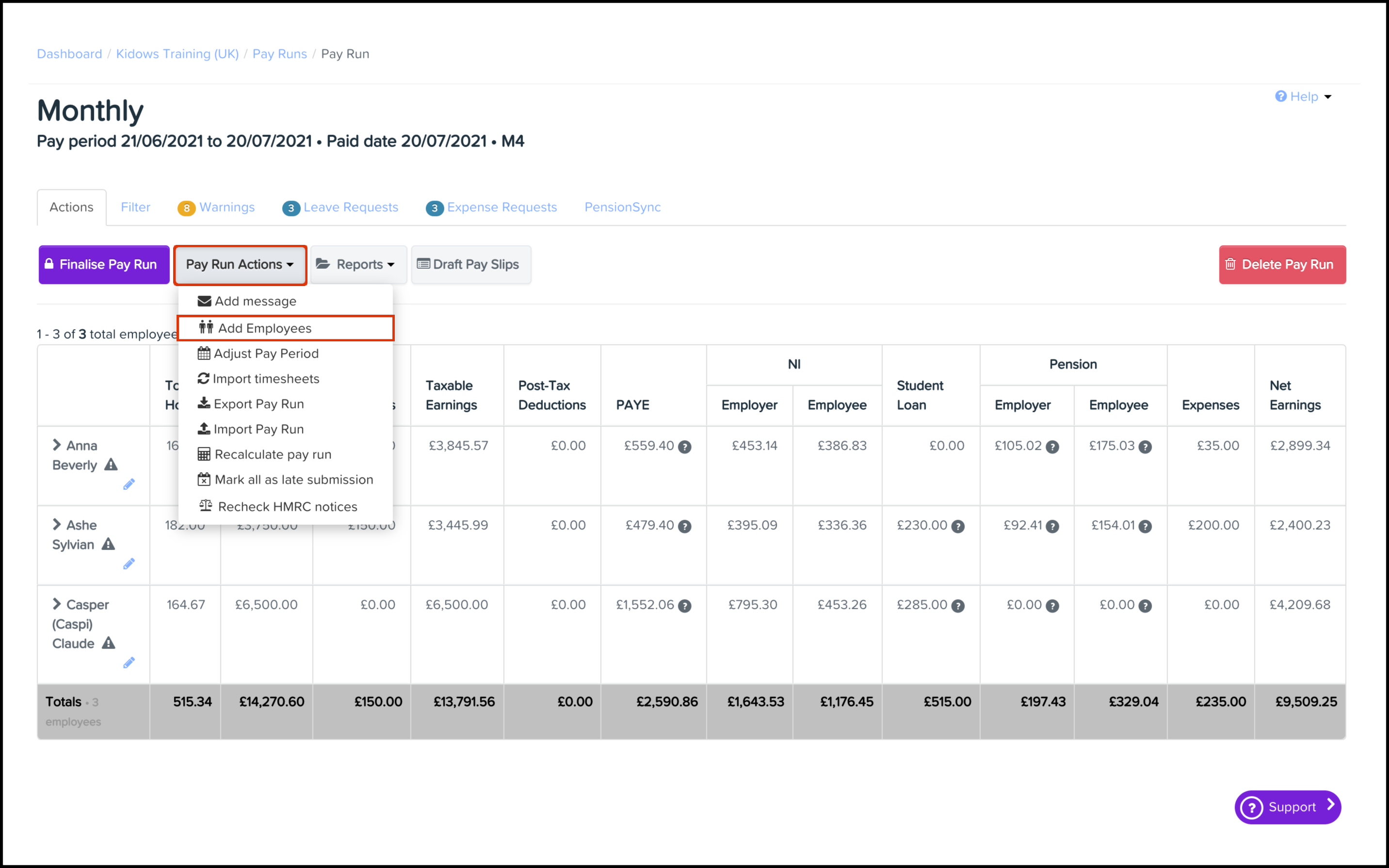
Task: Click PAYE help icon in Anna Beverly row
Action: tap(684, 447)
